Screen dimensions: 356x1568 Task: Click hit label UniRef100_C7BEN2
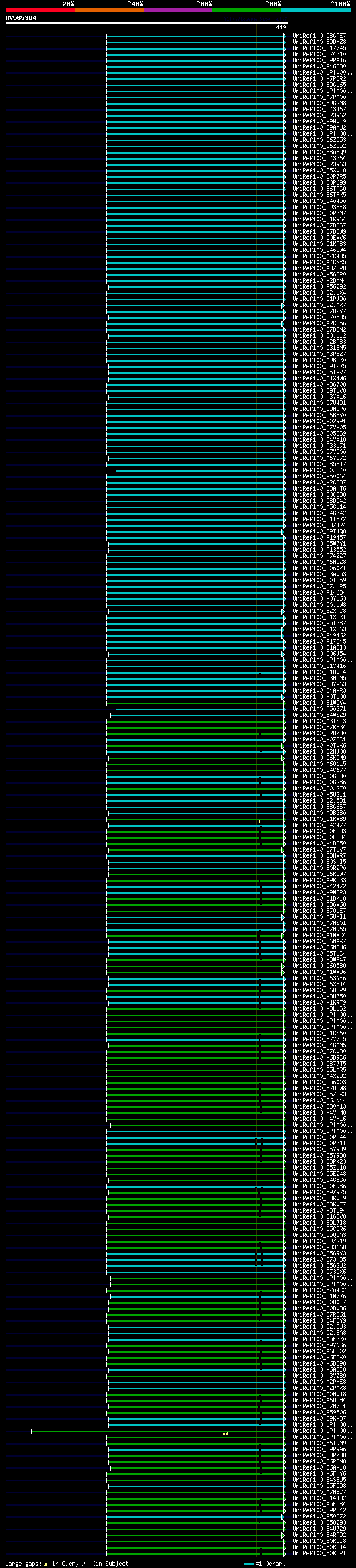319,330
